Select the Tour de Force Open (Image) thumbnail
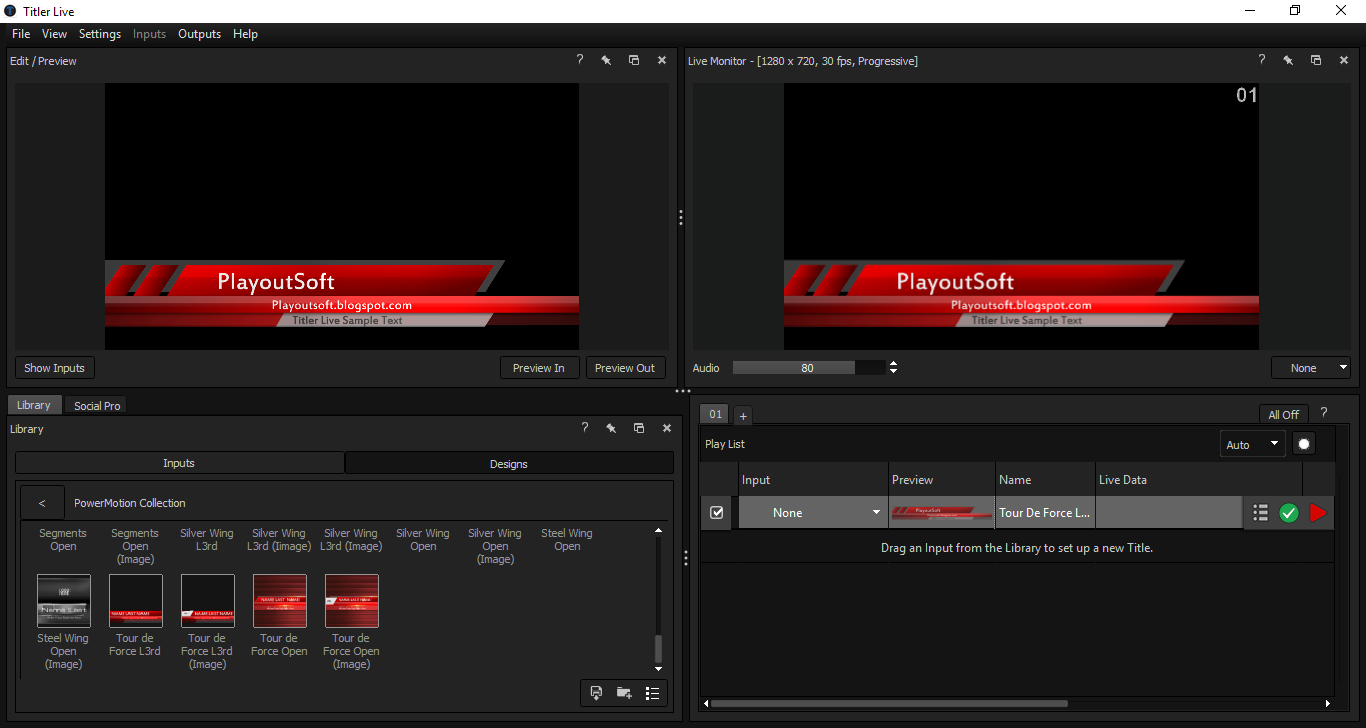Screen dimensions: 1366x728 click(352, 601)
